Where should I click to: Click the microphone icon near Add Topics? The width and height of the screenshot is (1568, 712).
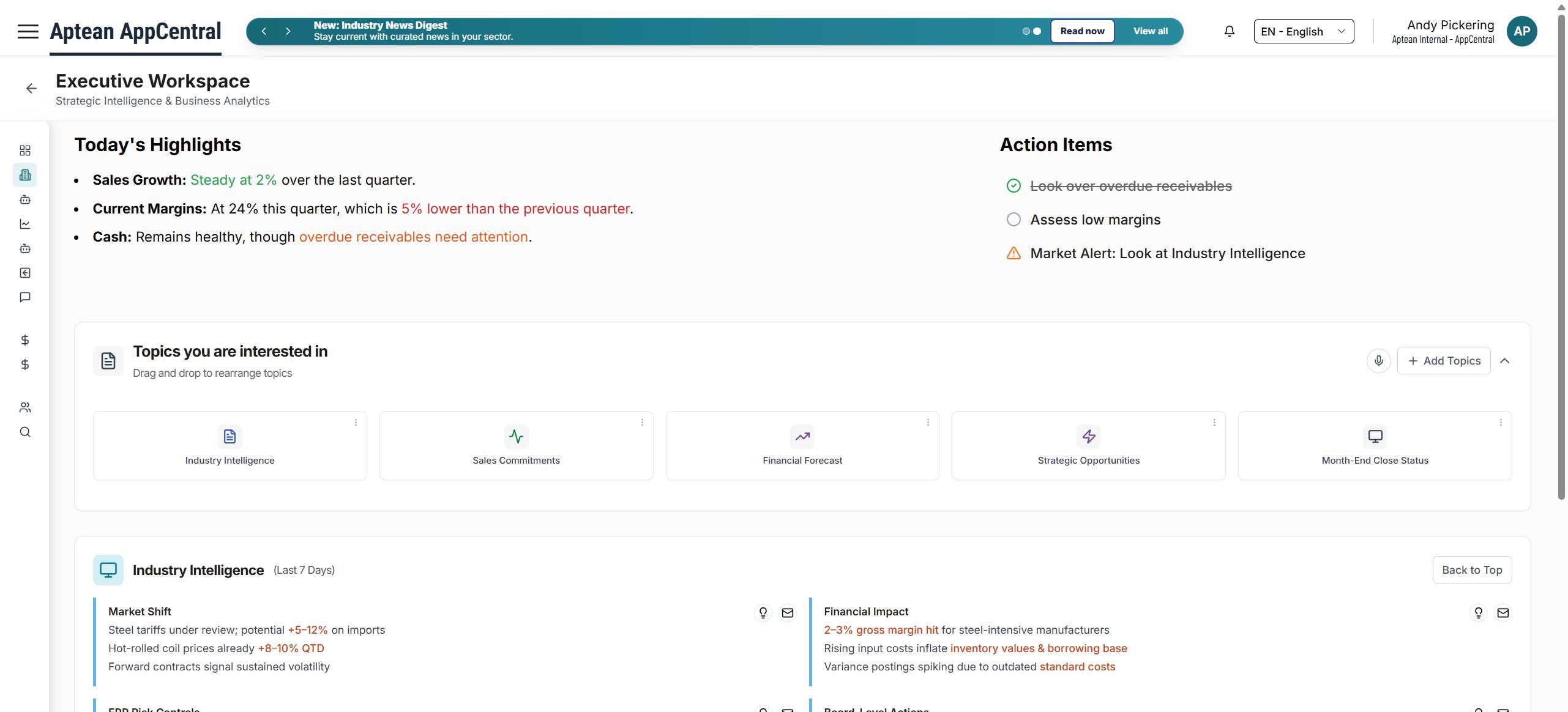coord(1378,361)
